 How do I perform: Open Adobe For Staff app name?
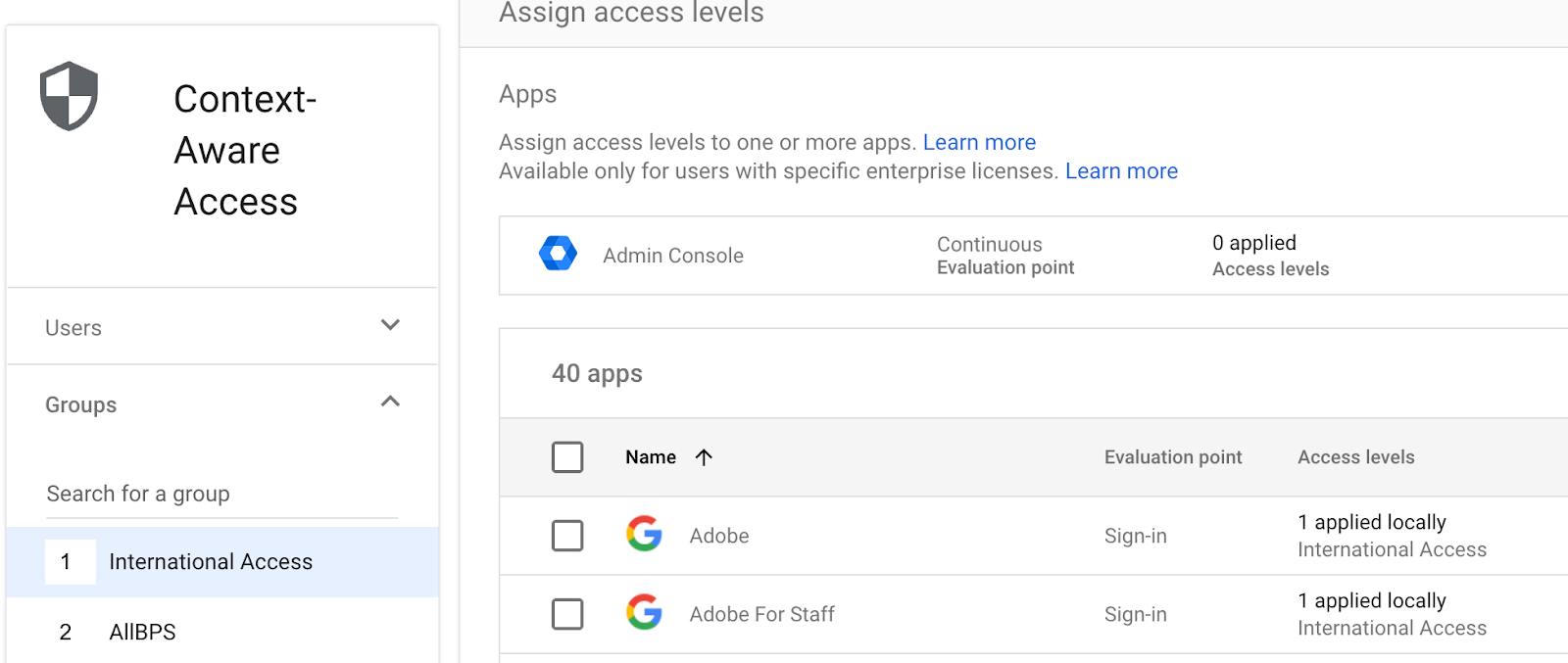(x=761, y=614)
